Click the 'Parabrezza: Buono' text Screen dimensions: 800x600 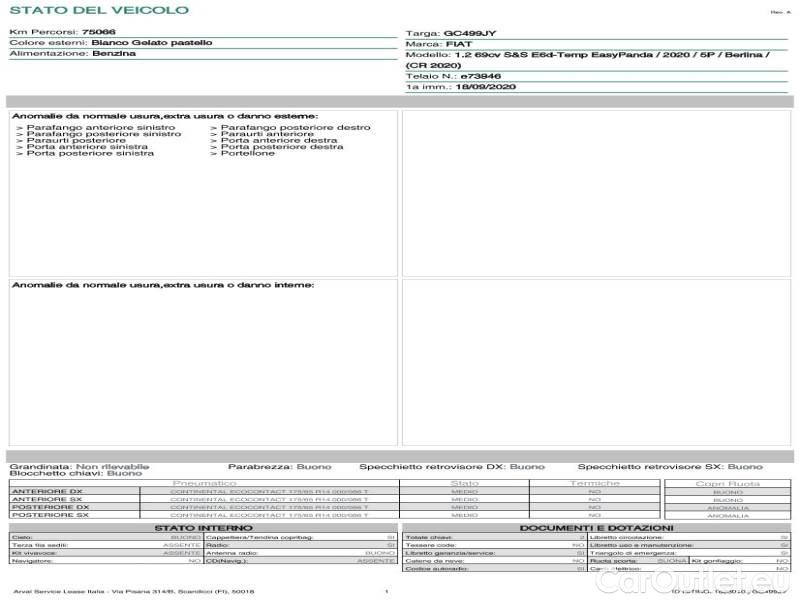(x=280, y=467)
